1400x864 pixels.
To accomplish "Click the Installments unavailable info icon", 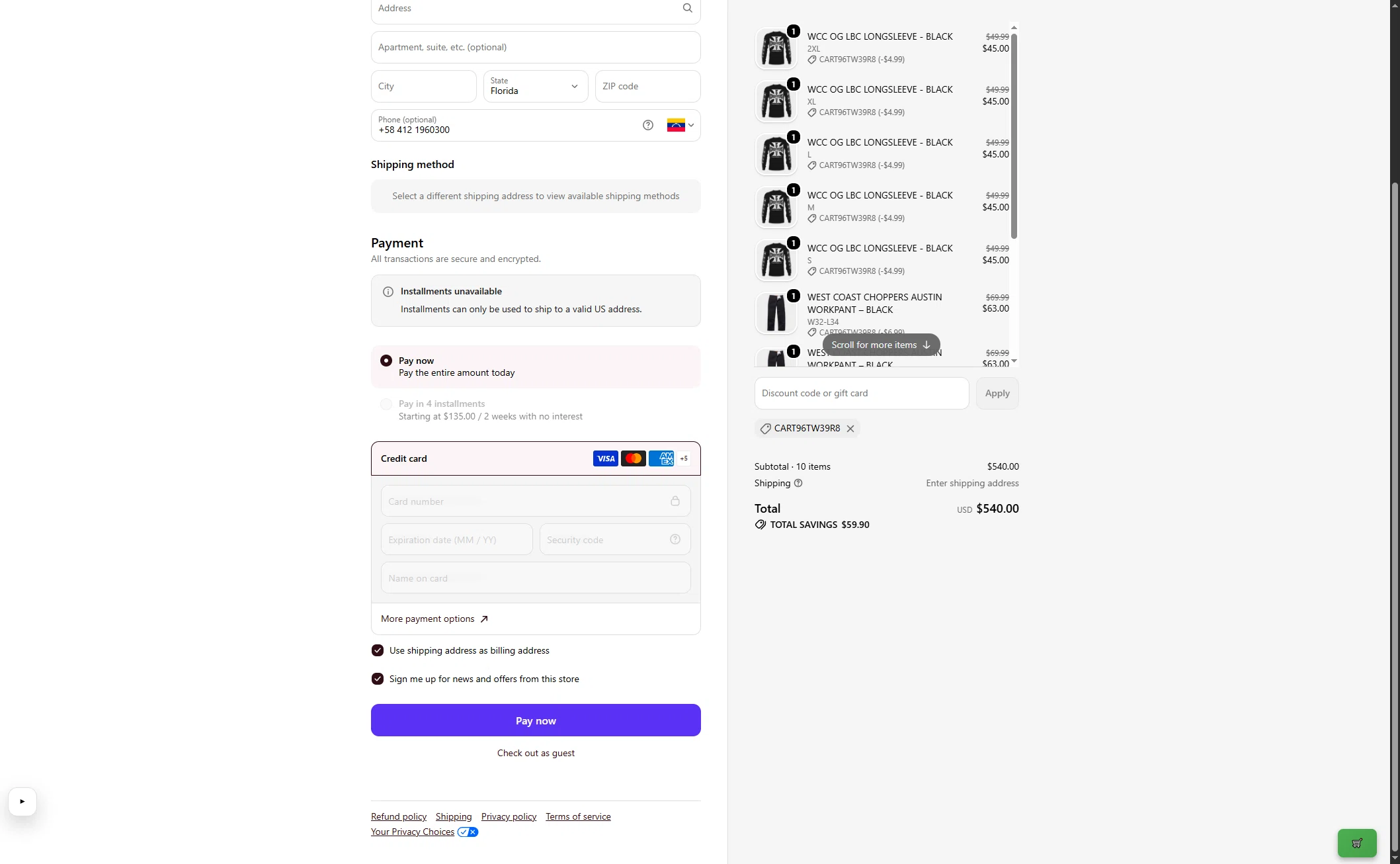I will pyautogui.click(x=388, y=292).
